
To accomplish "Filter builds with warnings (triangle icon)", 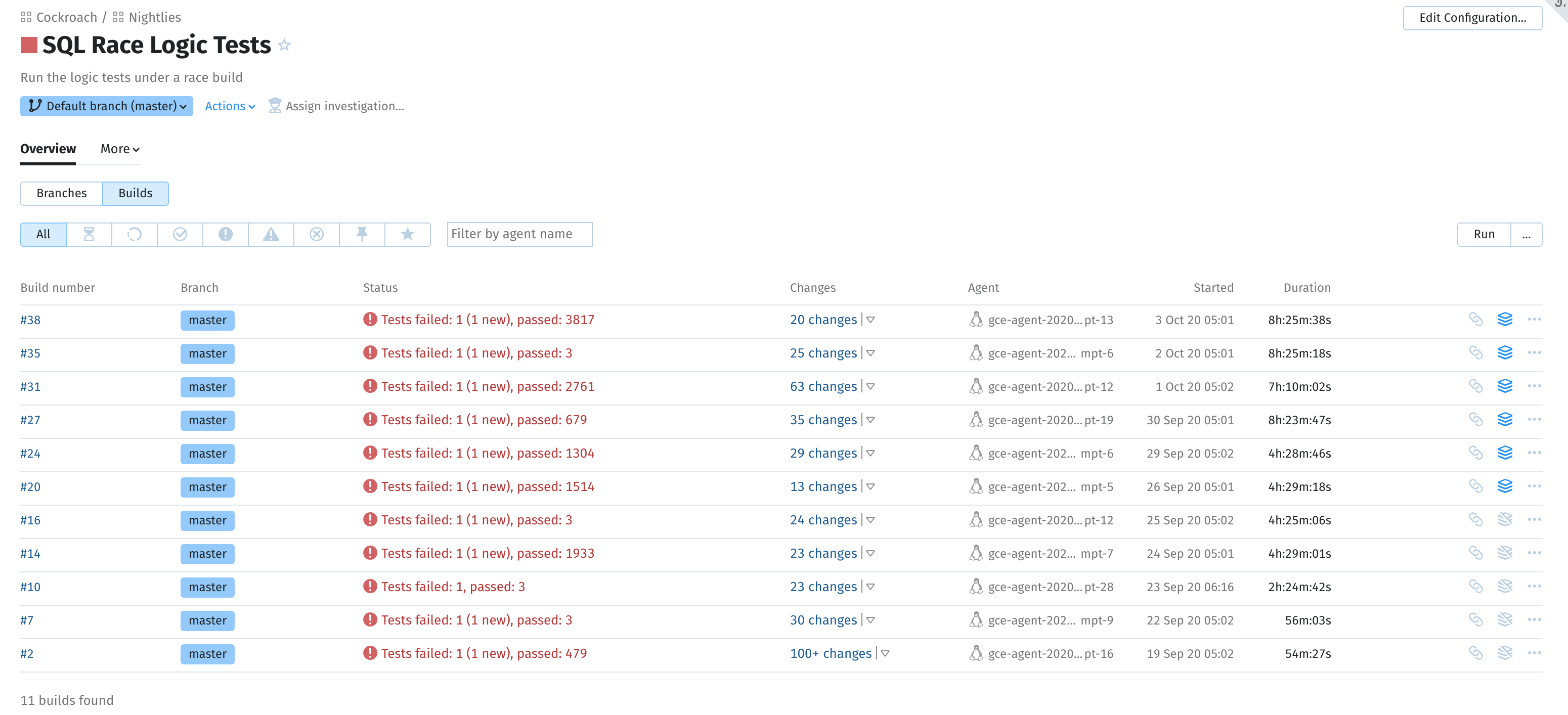I will (x=270, y=234).
